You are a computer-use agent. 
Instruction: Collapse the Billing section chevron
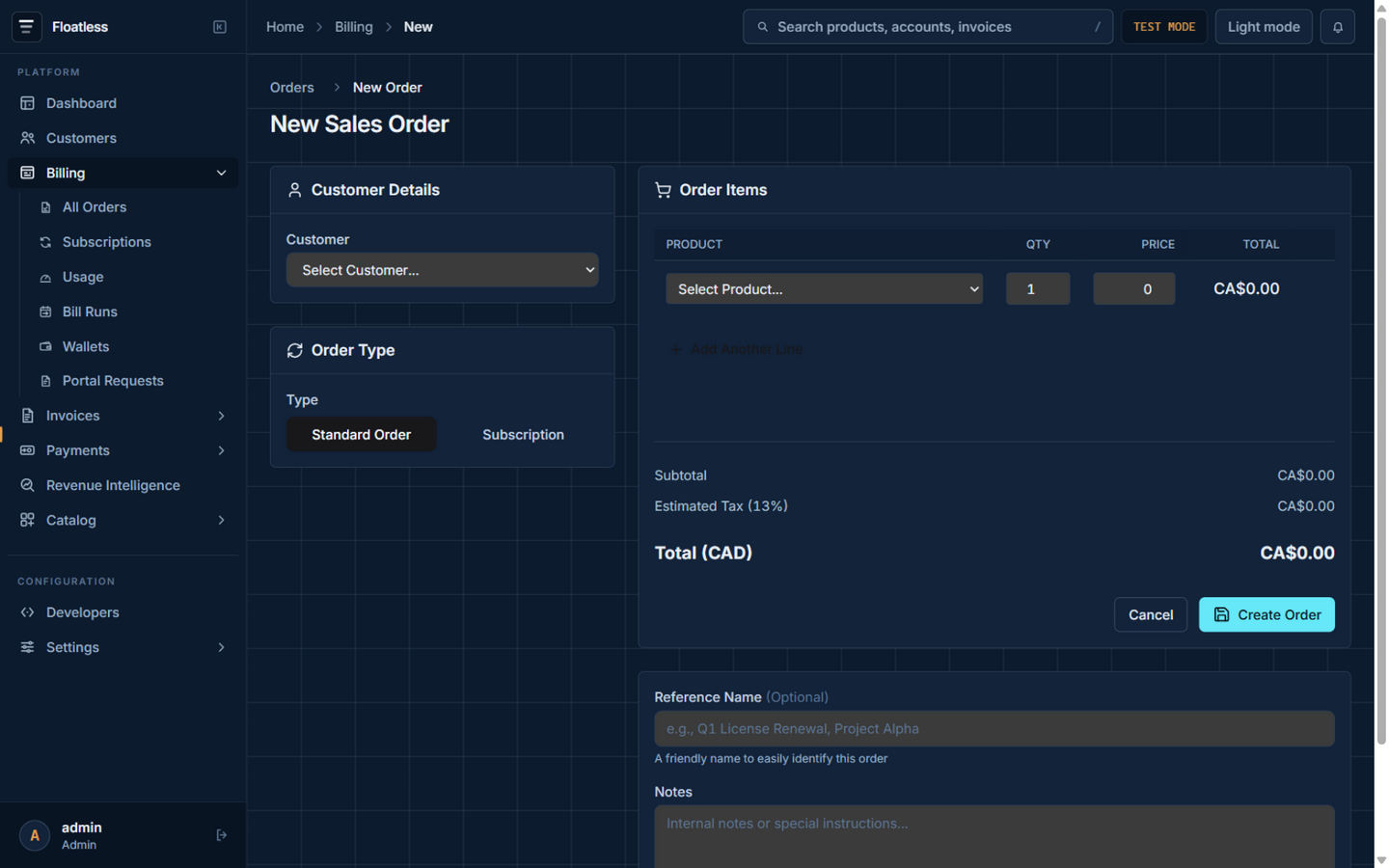tap(221, 173)
